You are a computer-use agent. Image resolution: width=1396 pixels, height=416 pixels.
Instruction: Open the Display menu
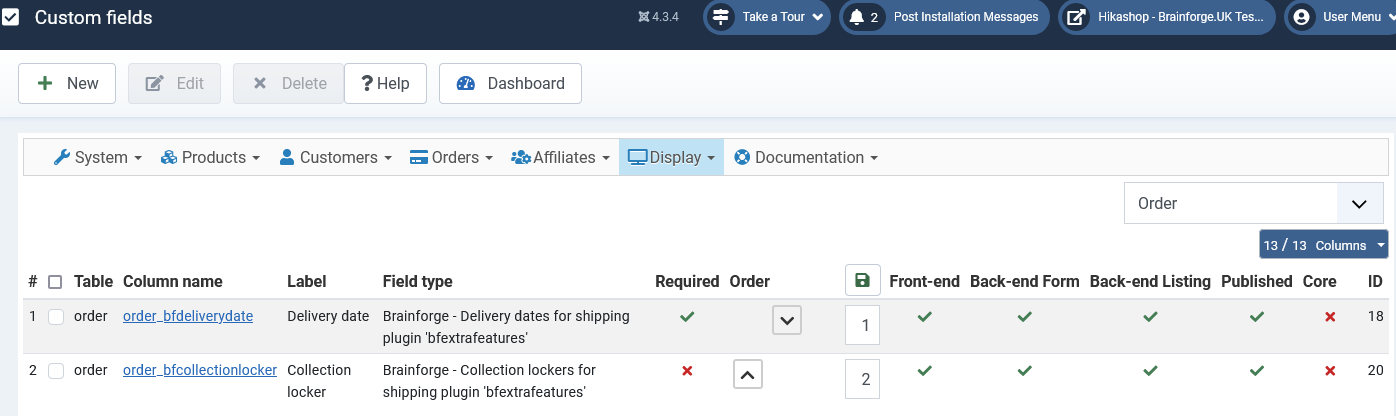click(671, 157)
